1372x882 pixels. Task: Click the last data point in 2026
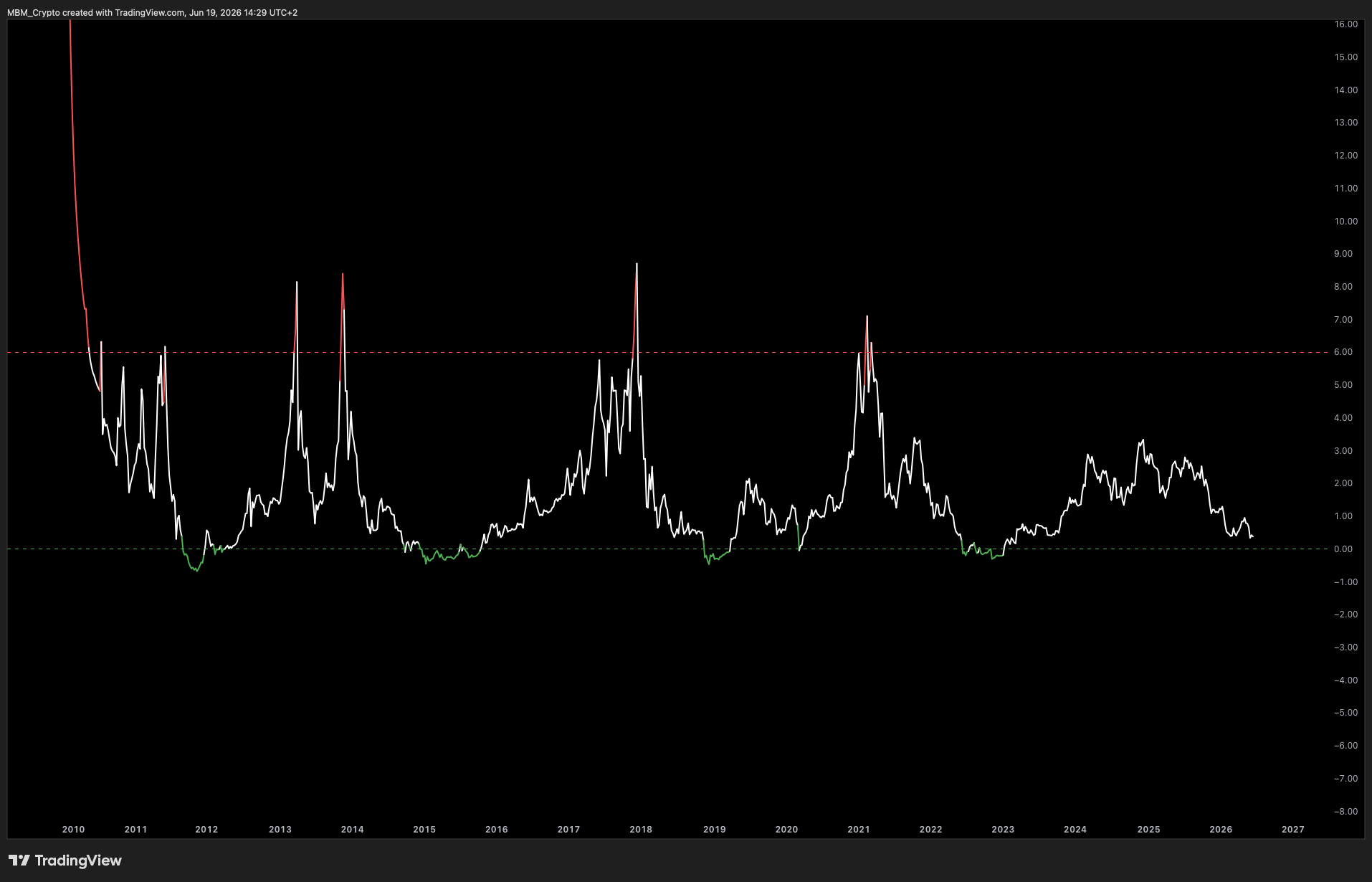1252,537
